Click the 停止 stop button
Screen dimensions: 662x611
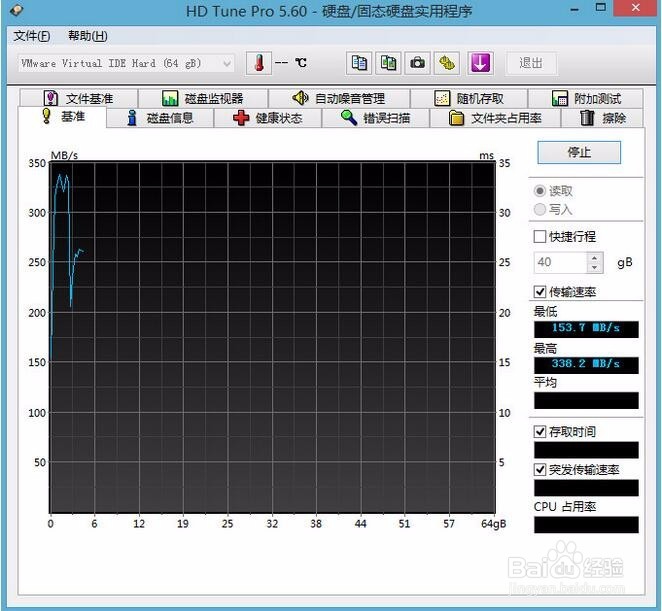coord(579,152)
